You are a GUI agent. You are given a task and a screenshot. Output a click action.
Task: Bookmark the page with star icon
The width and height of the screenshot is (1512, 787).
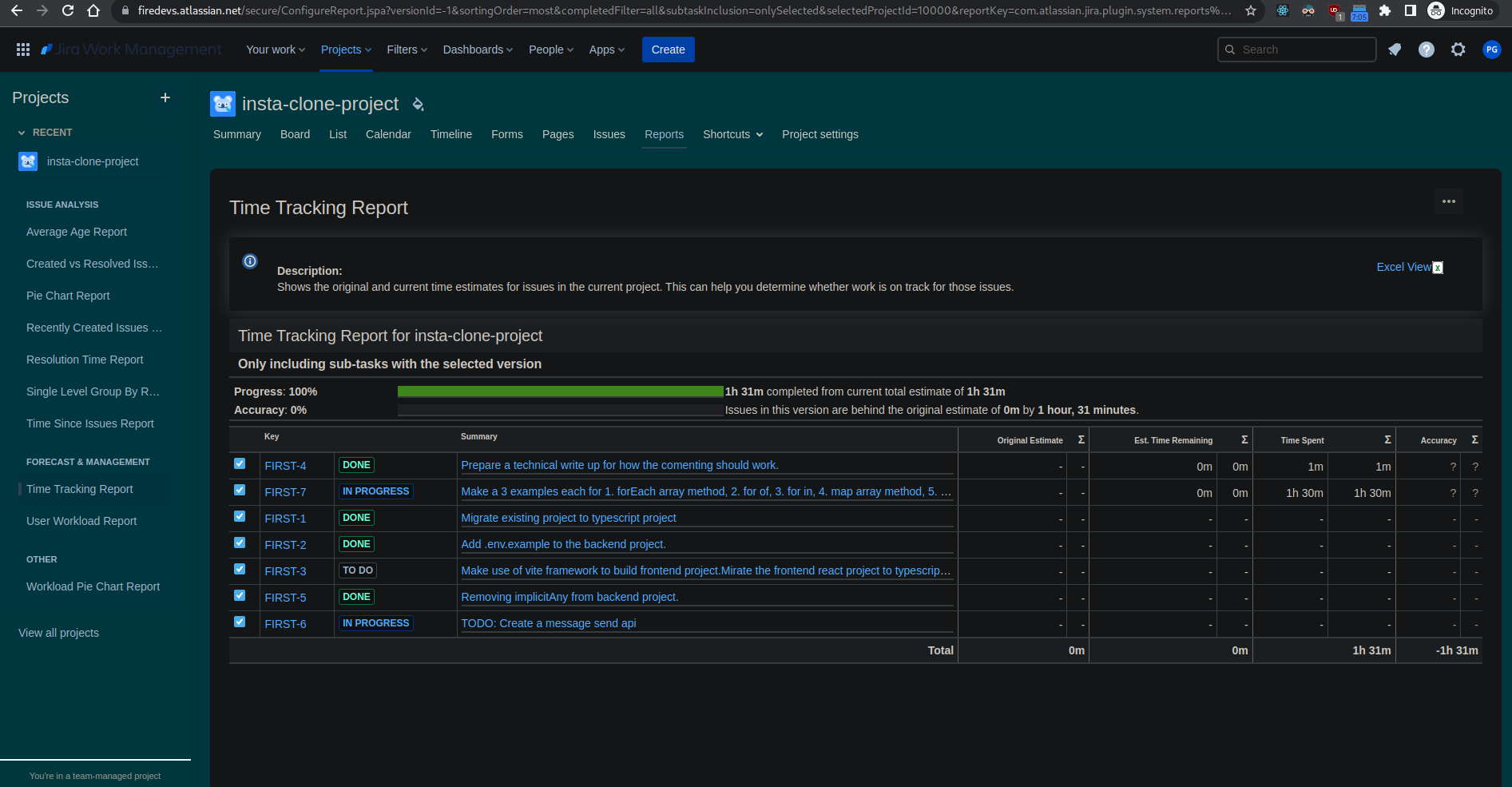[x=1251, y=10]
